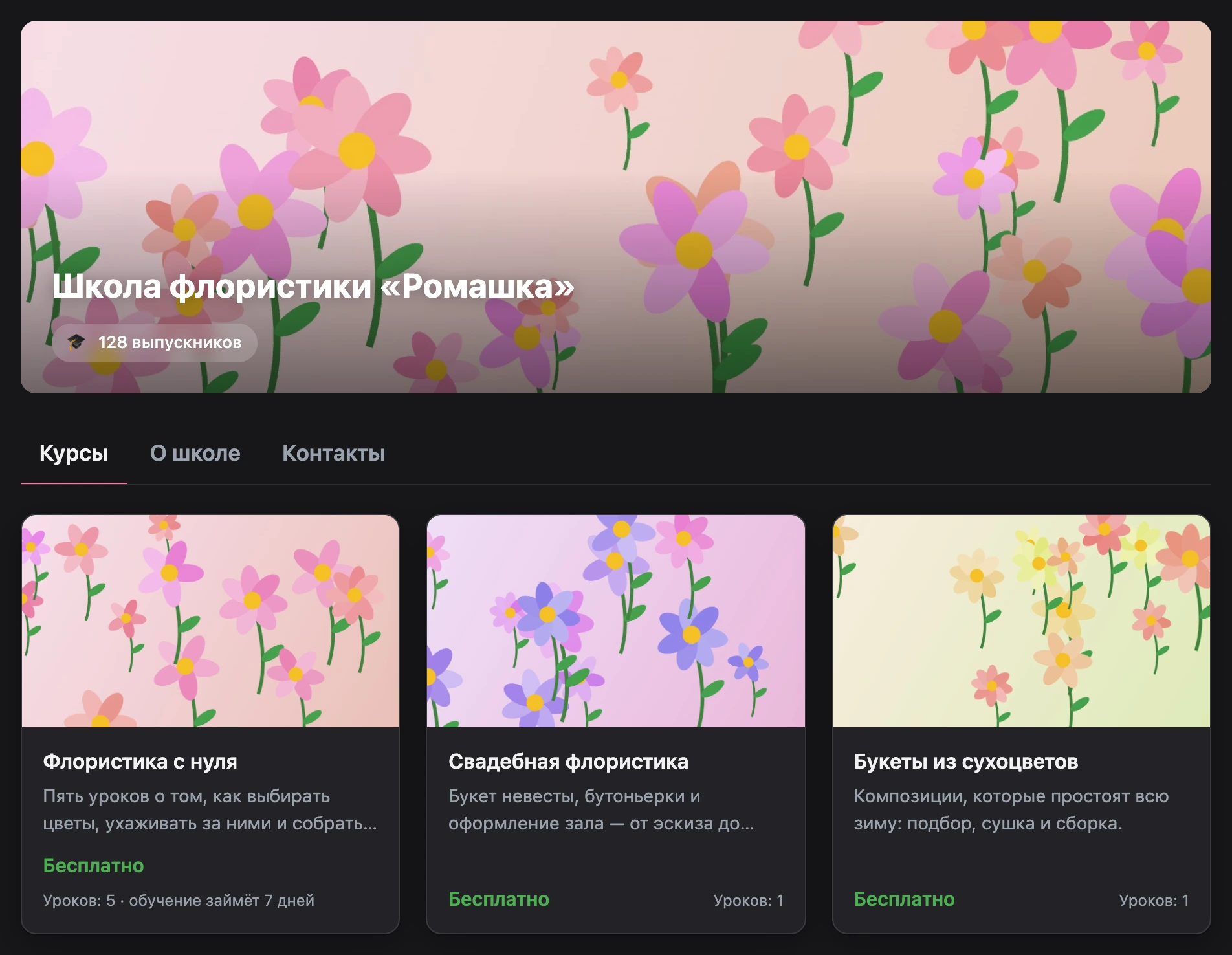Click the Школа флористики «Ромашка» heading

[313, 285]
